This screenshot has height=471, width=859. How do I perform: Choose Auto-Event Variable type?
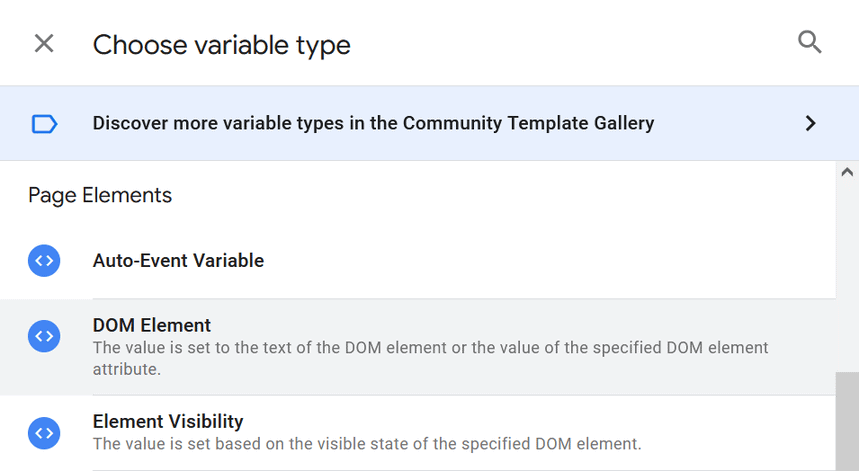tap(178, 261)
